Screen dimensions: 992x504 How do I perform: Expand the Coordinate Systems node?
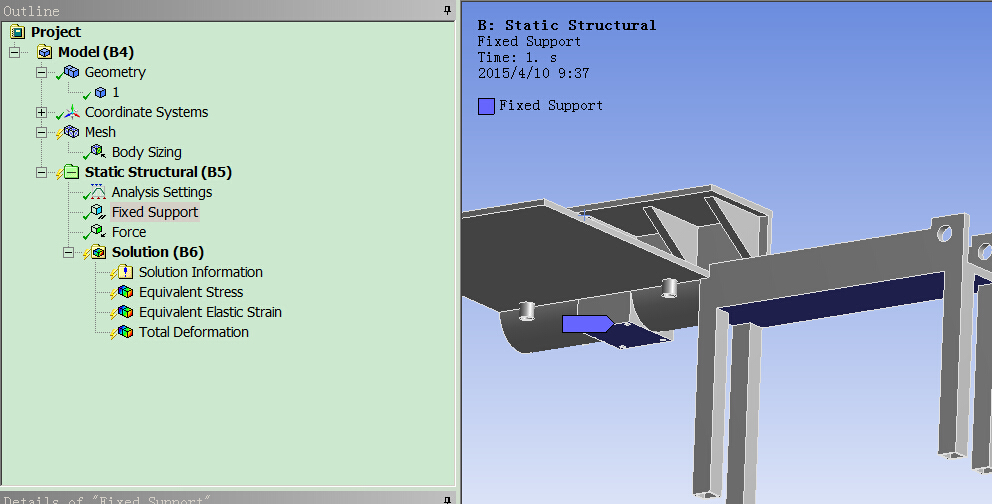(41, 112)
